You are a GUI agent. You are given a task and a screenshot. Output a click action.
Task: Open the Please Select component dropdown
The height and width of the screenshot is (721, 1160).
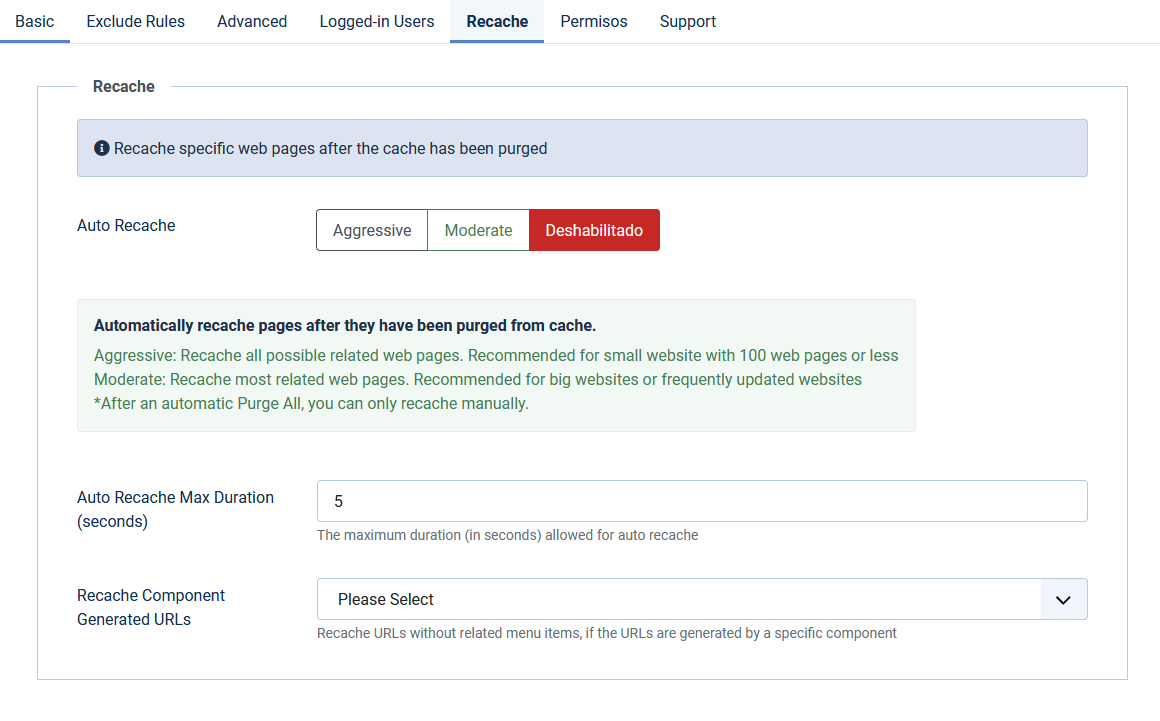[x=680, y=600]
